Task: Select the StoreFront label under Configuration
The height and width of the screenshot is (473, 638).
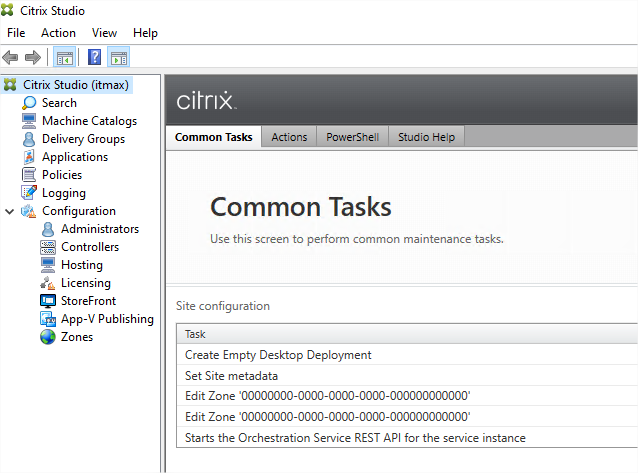Action: pos(88,301)
